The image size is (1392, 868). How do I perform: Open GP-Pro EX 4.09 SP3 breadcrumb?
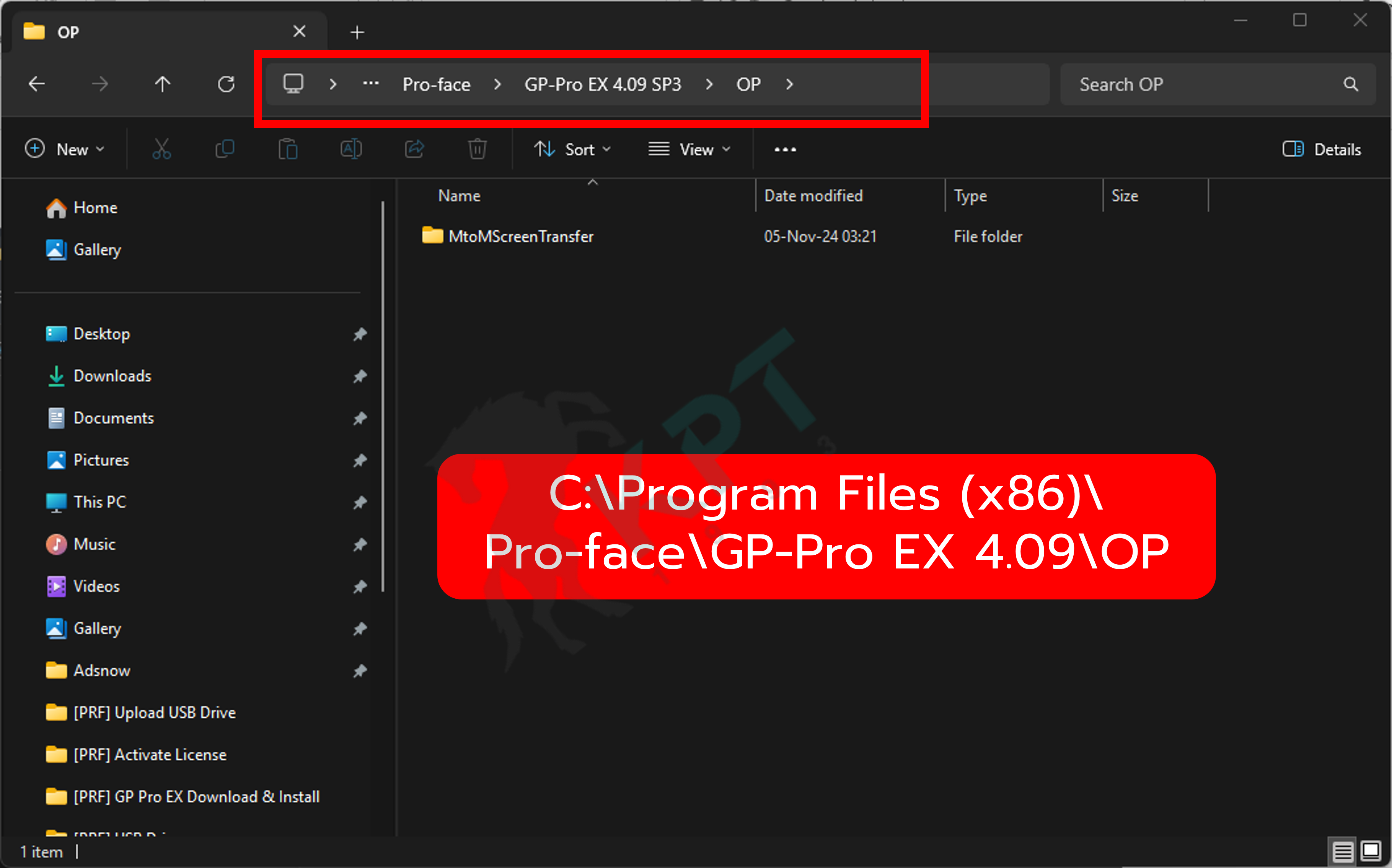point(603,85)
